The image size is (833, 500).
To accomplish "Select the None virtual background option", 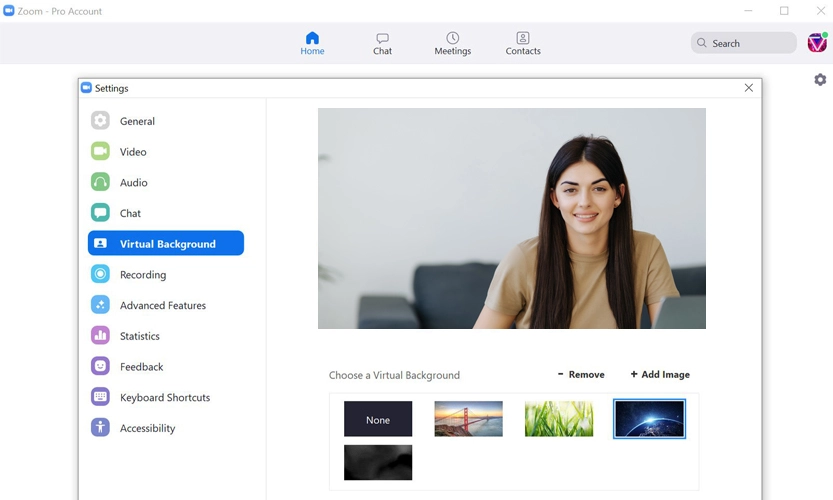I will click(x=378, y=419).
